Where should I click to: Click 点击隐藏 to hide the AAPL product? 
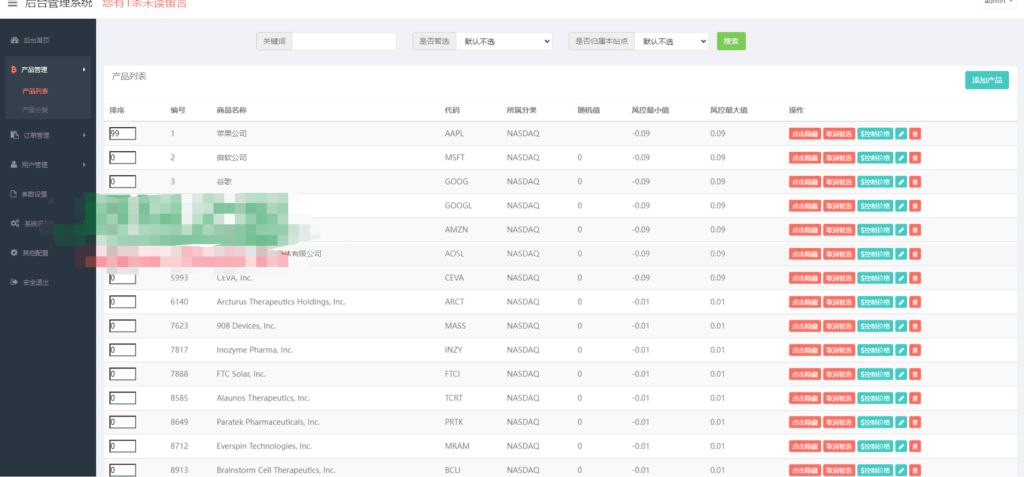[804, 133]
